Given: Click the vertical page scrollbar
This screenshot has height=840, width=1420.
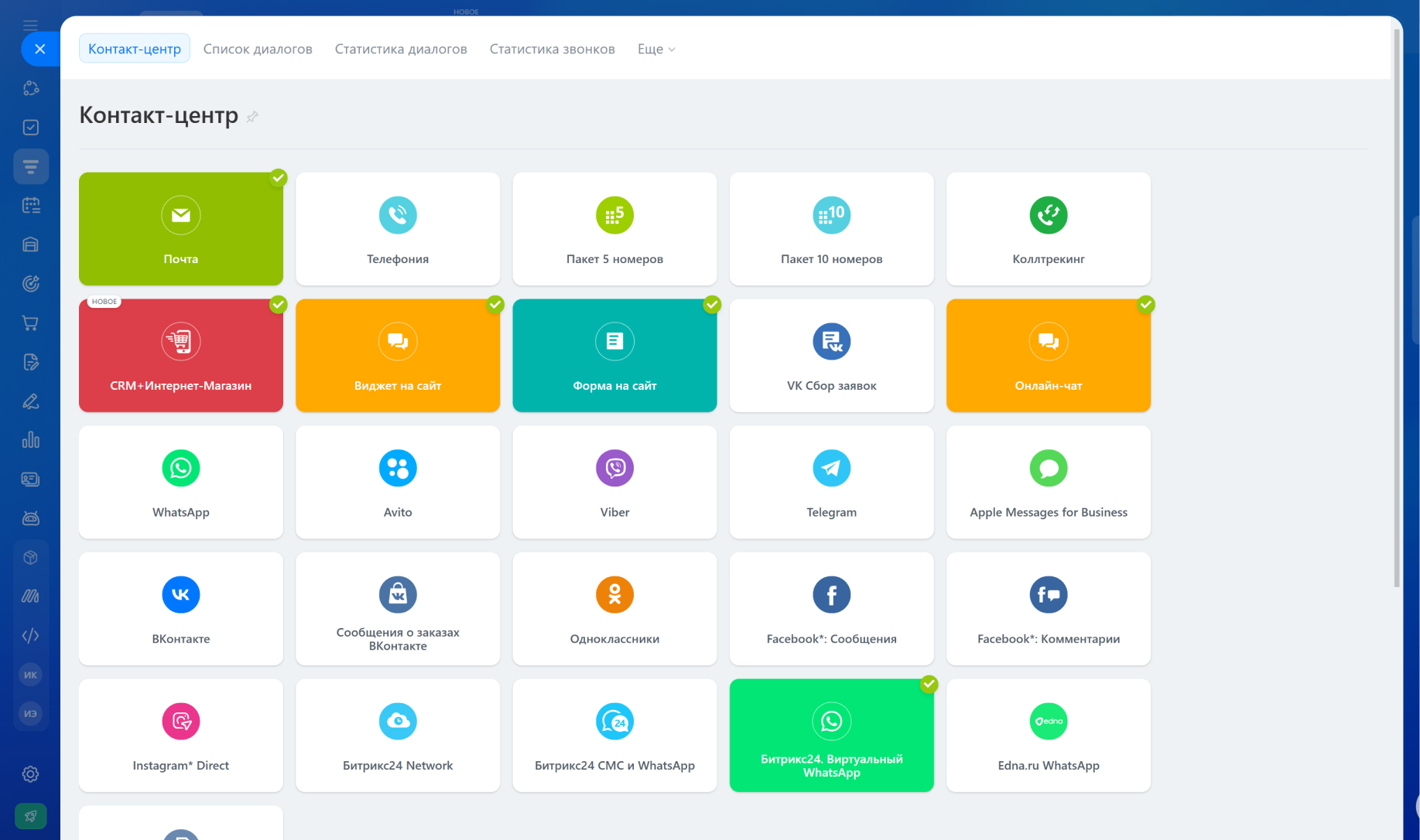Looking at the screenshot, I should 1397,309.
